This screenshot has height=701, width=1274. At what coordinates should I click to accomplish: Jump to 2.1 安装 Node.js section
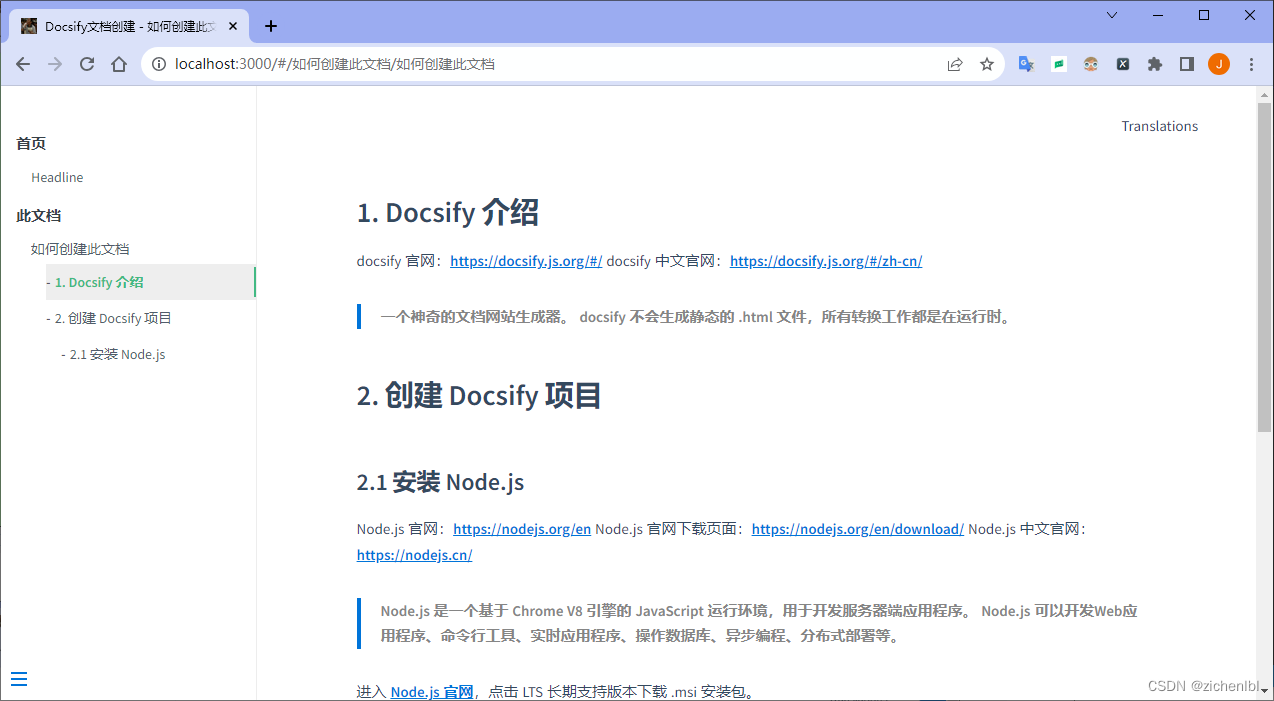point(117,354)
